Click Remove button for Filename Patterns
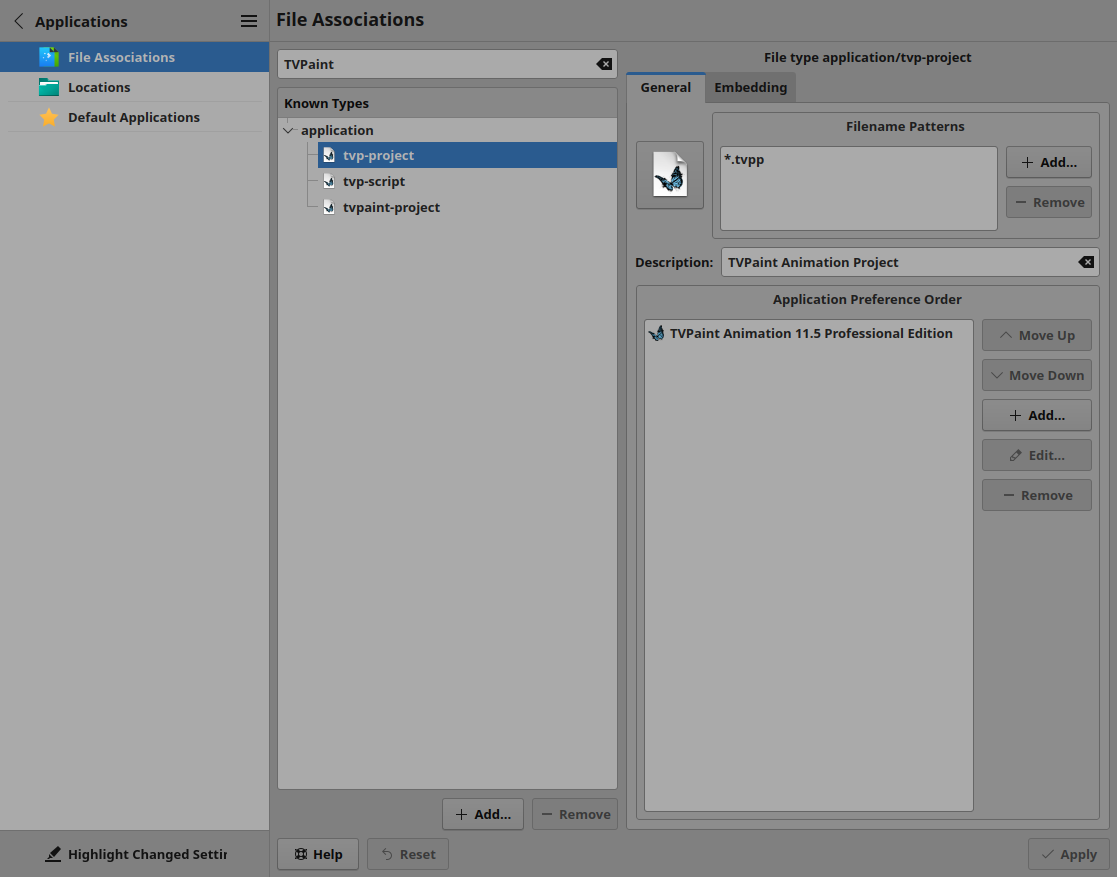1117x877 pixels. point(1049,202)
